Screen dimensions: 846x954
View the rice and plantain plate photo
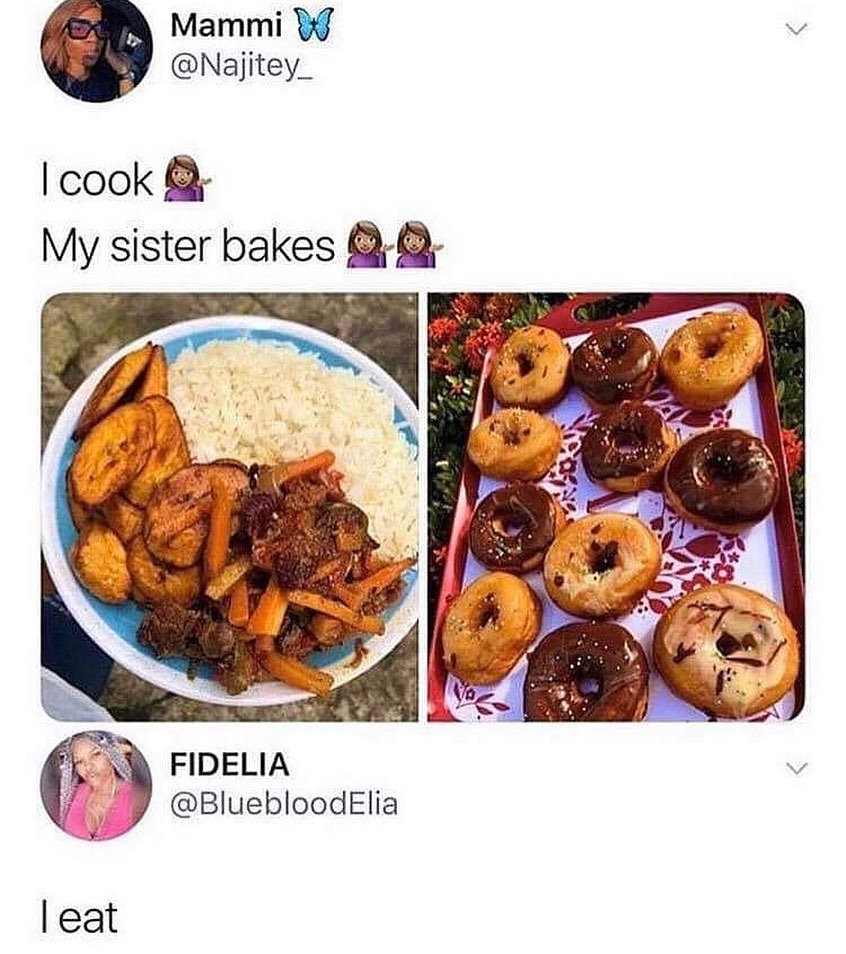(229, 507)
